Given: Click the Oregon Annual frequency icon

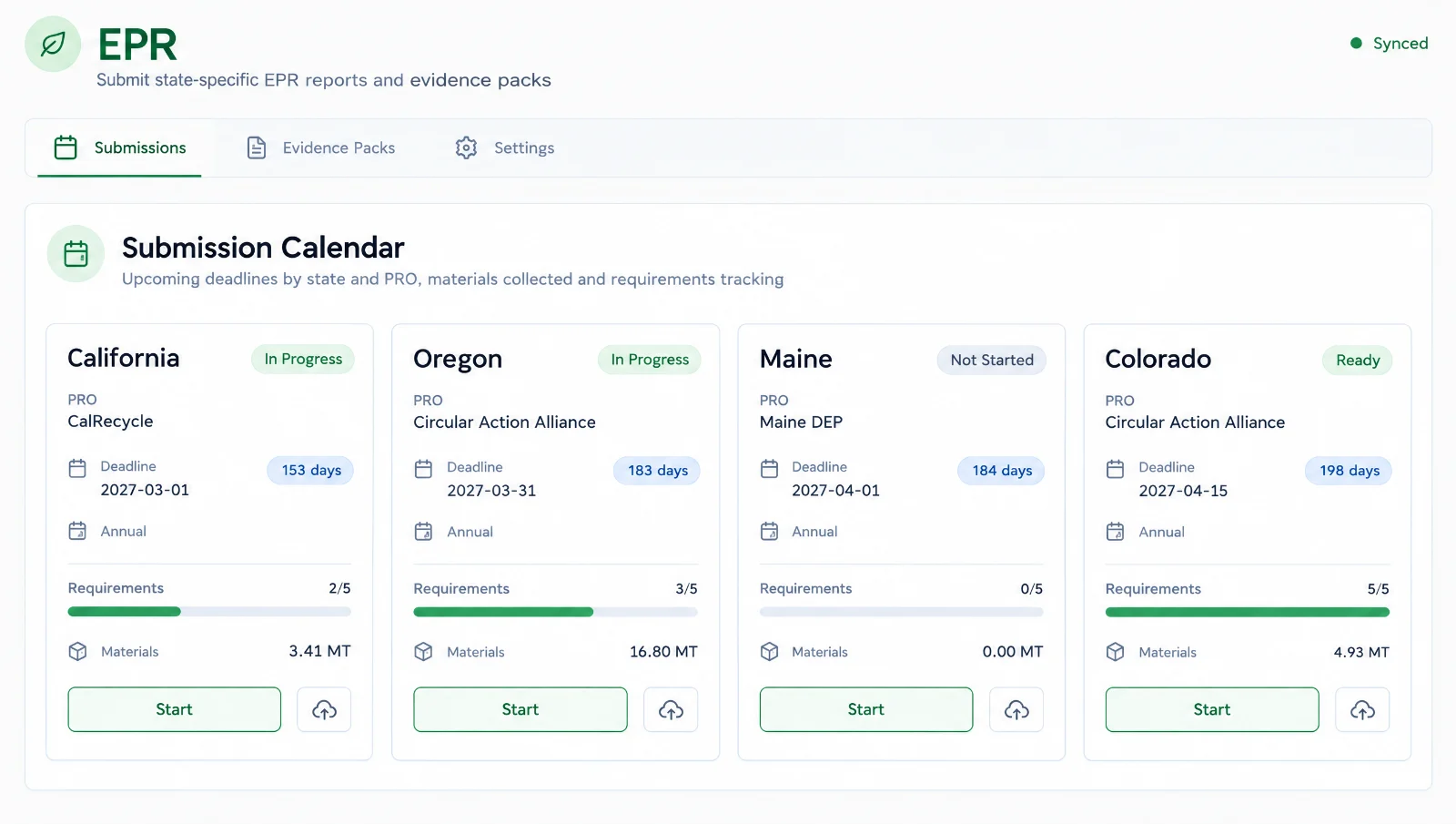Looking at the screenshot, I should click(x=423, y=532).
